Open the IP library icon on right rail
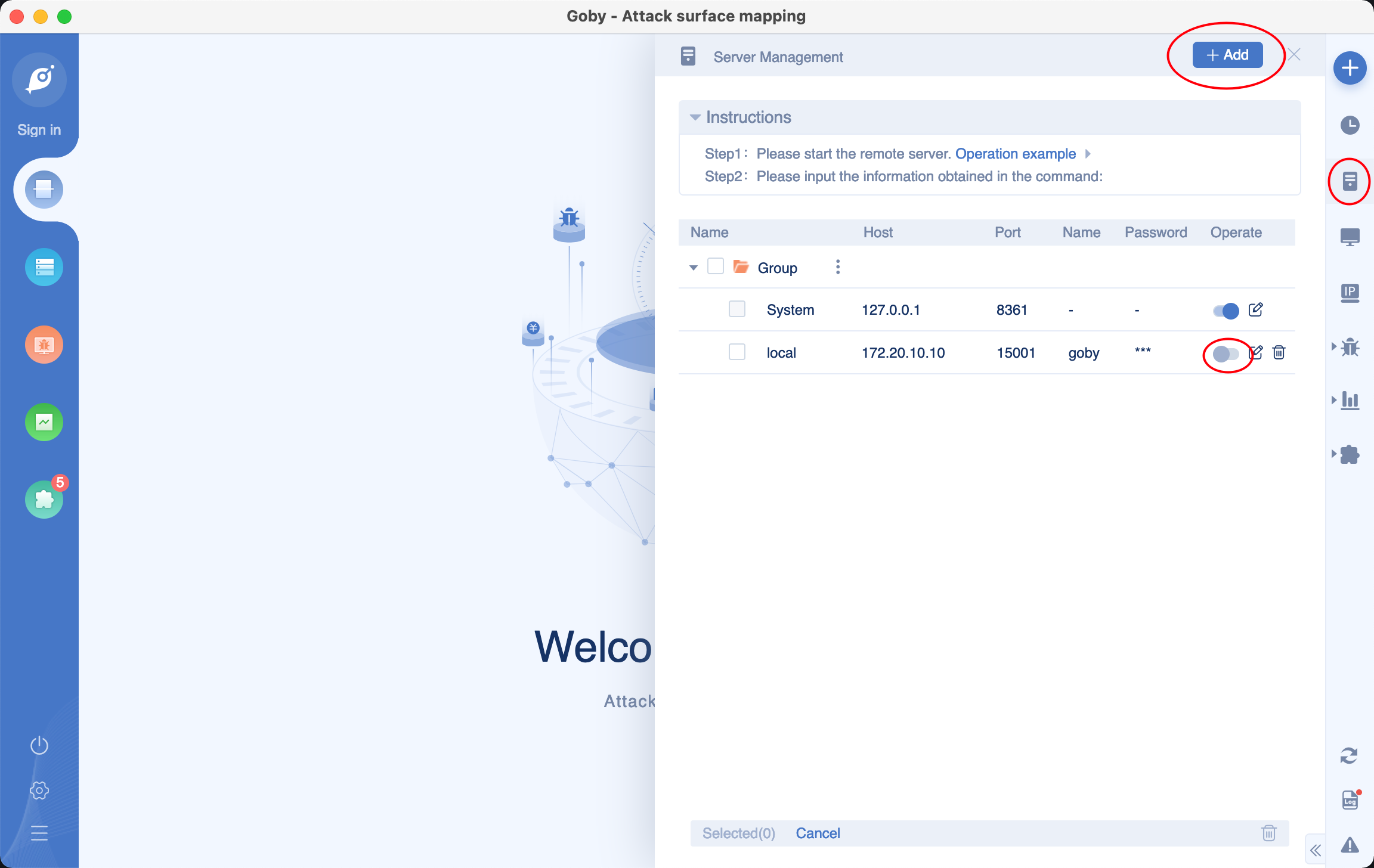The image size is (1374, 868). click(x=1350, y=293)
